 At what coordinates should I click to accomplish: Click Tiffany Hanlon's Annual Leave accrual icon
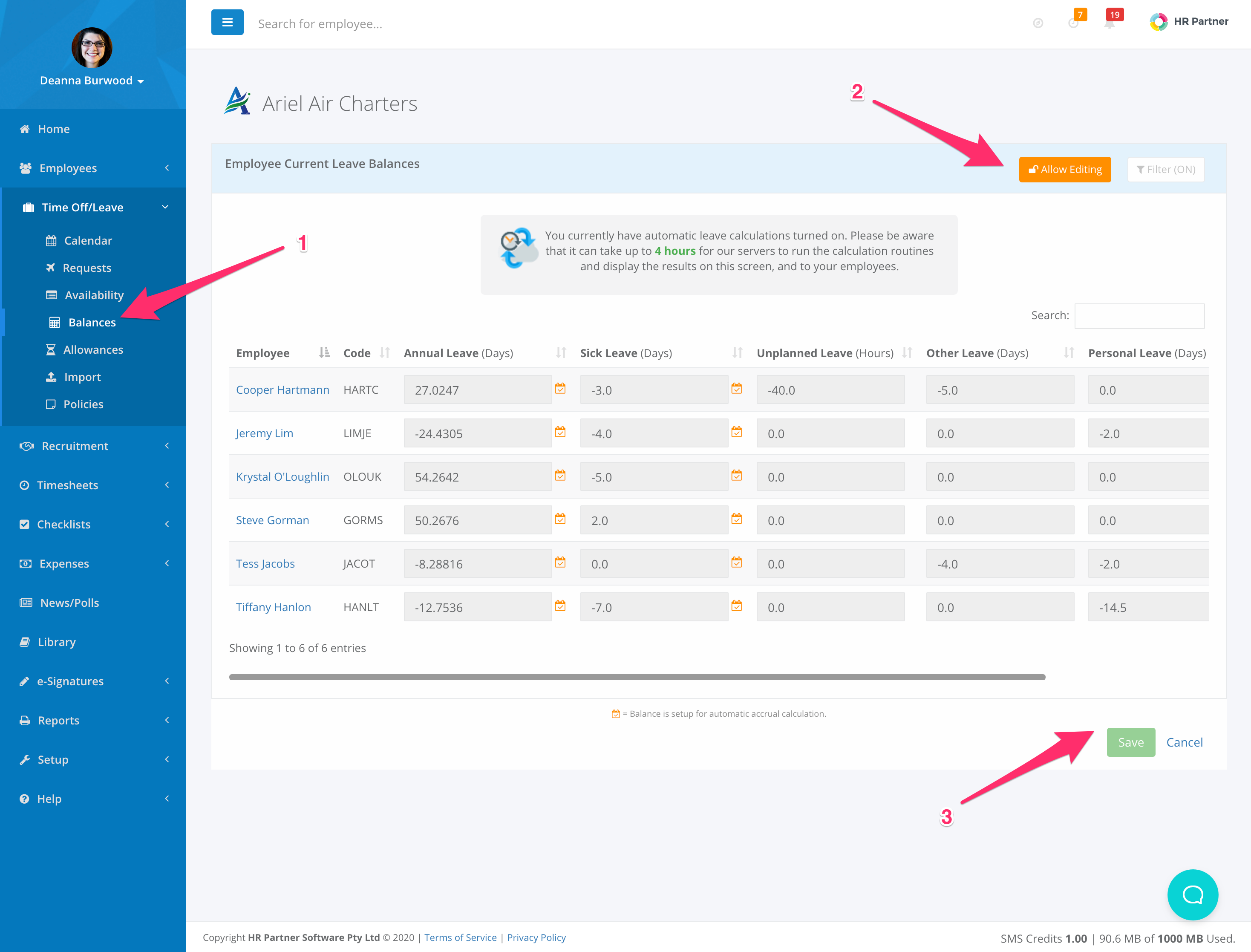(x=560, y=606)
